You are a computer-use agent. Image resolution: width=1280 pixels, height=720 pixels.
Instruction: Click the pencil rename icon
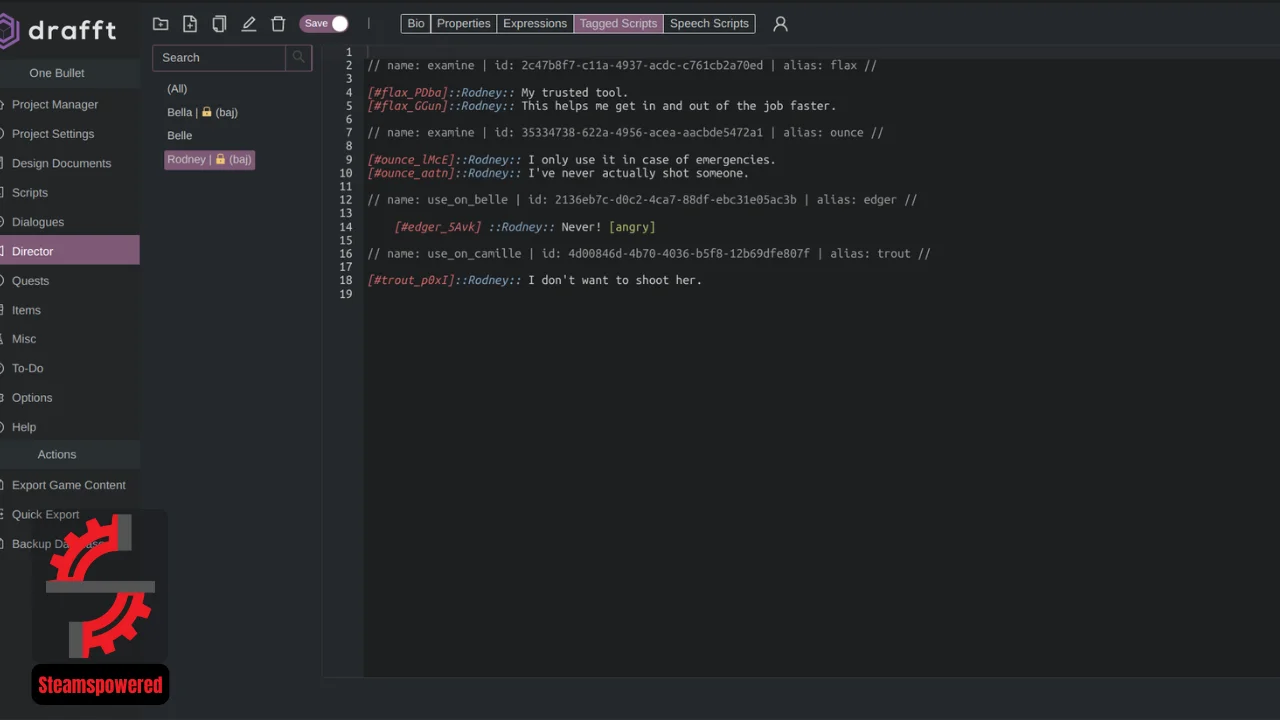pyautogui.click(x=249, y=24)
